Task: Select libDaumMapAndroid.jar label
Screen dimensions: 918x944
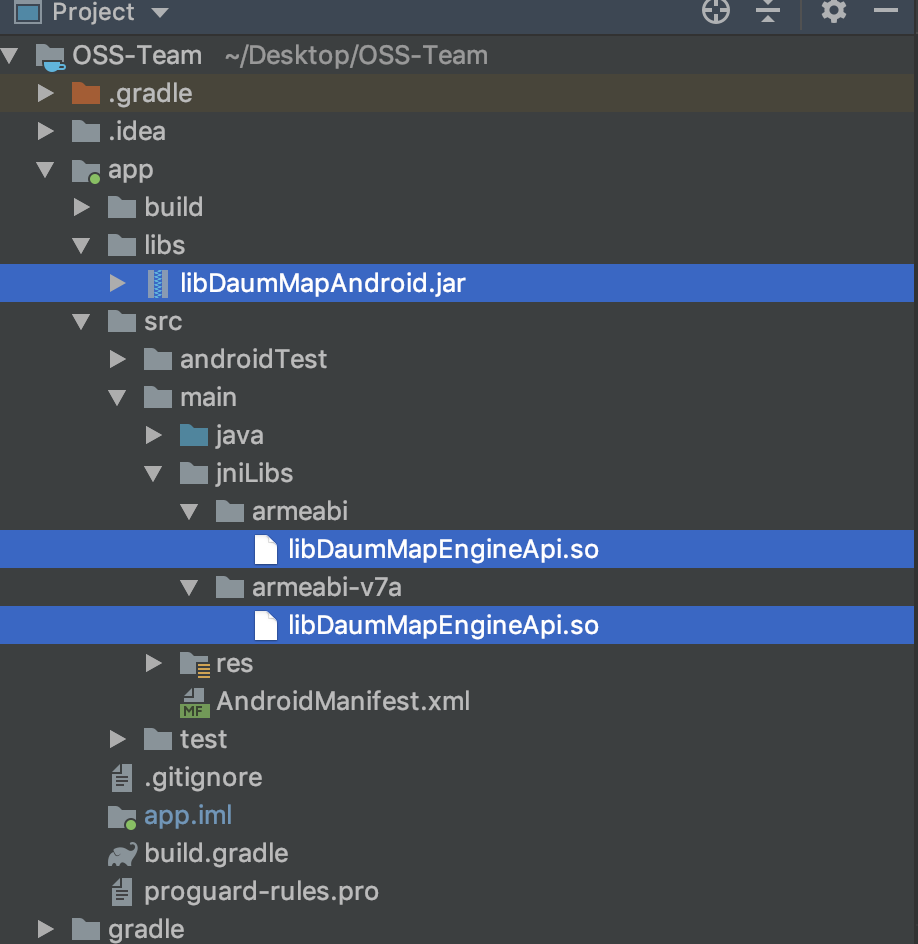Action: pyautogui.click(x=323, y=283)
